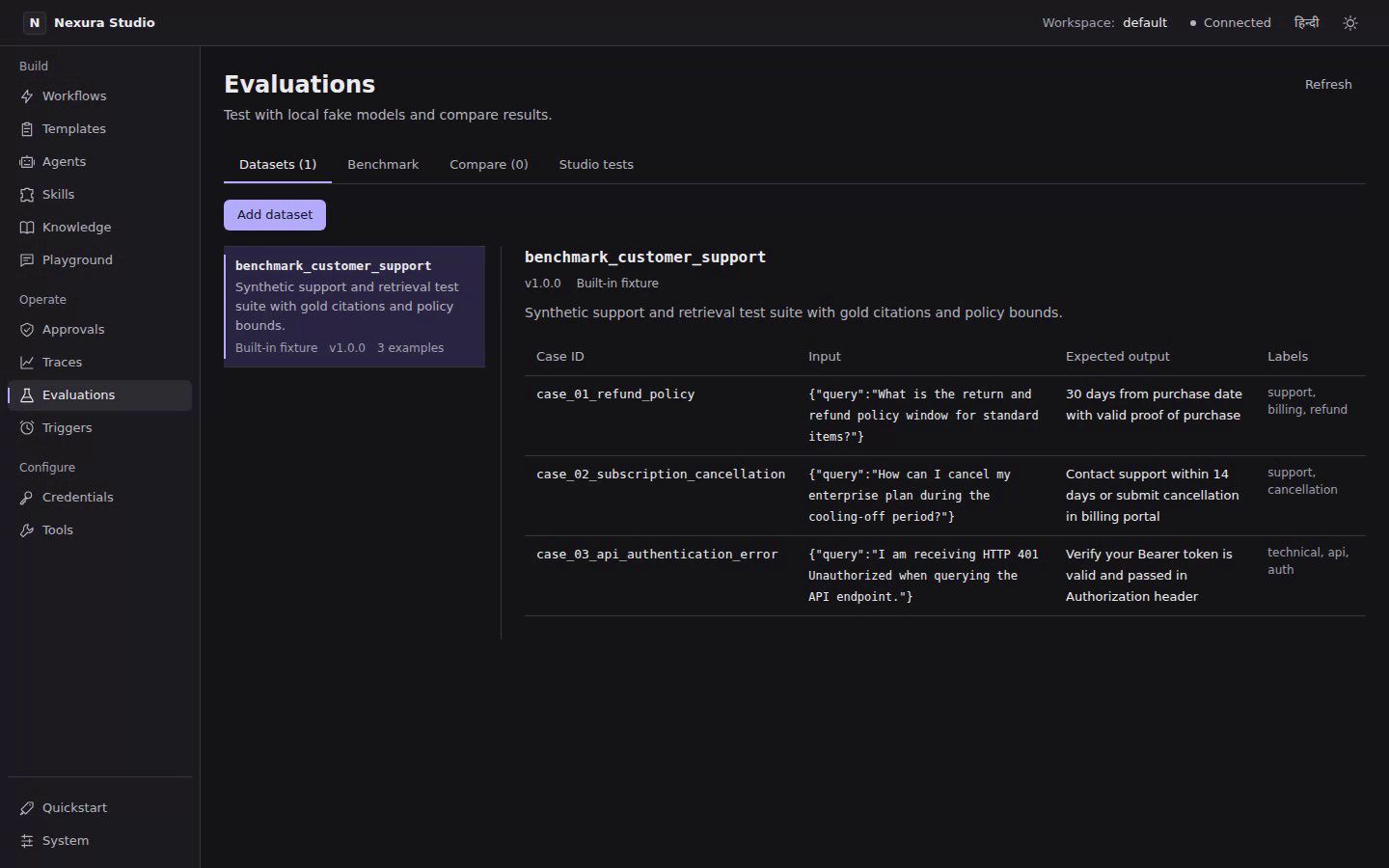Viewport: 1389px width, 868px height.
Task: Select row case_02_subscription_cancellation
Action: click(945, 496)
